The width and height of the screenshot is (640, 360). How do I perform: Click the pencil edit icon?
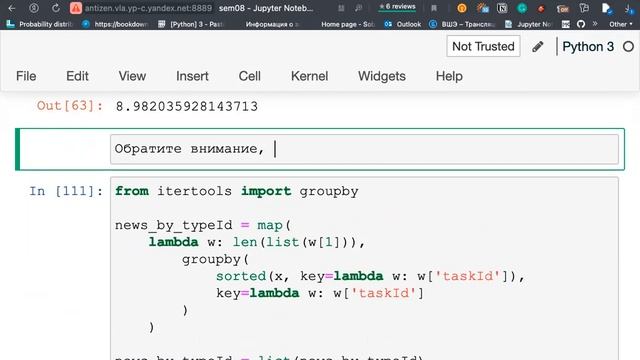pyautogui.click(x=538, y=47)
